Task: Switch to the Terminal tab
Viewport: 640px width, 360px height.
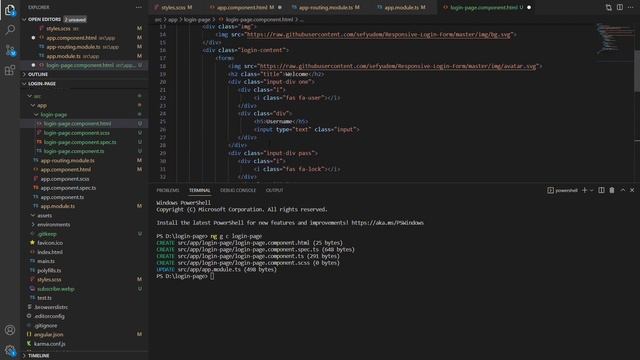Action: [x=200, y=190]
